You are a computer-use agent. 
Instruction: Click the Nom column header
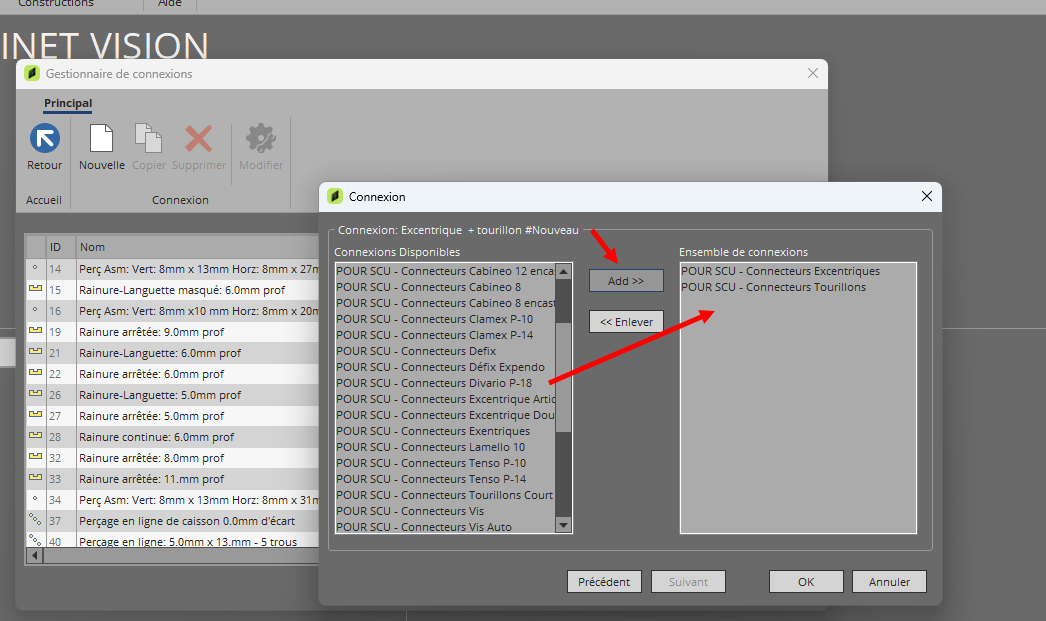click(197, 247)
